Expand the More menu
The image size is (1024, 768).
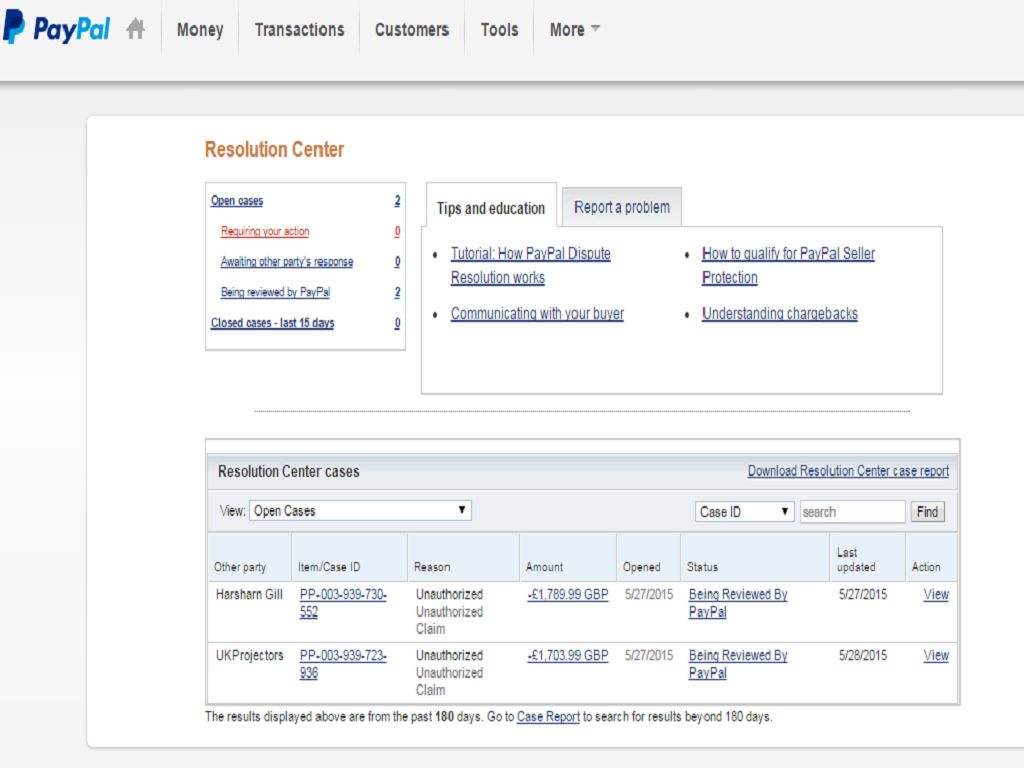[575, 30]
